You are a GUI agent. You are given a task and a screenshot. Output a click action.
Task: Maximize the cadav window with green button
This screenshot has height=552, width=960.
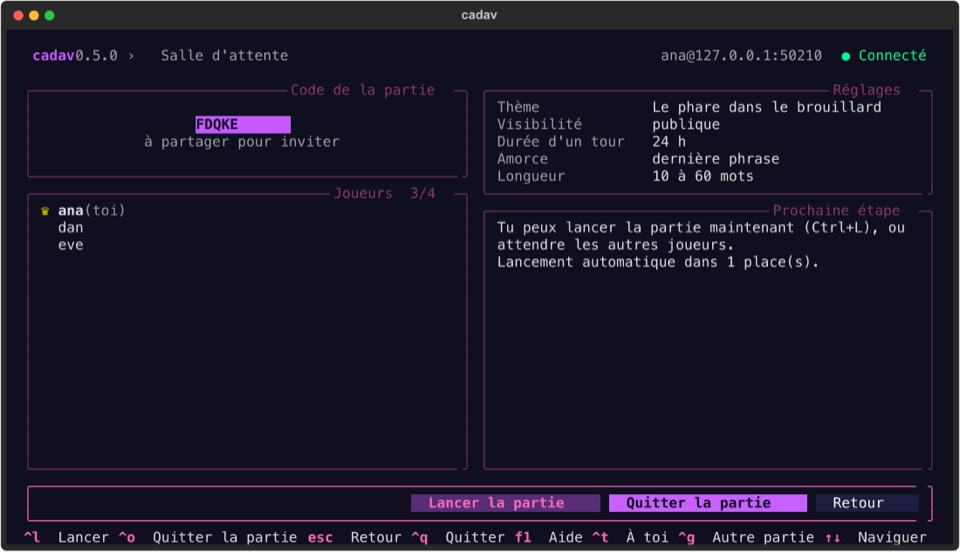pos(50,15)
